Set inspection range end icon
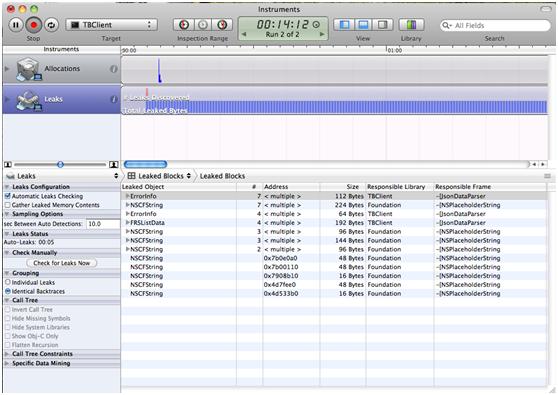Image resolution: width=558 pixels, height=395 pixels. point(222,25)
